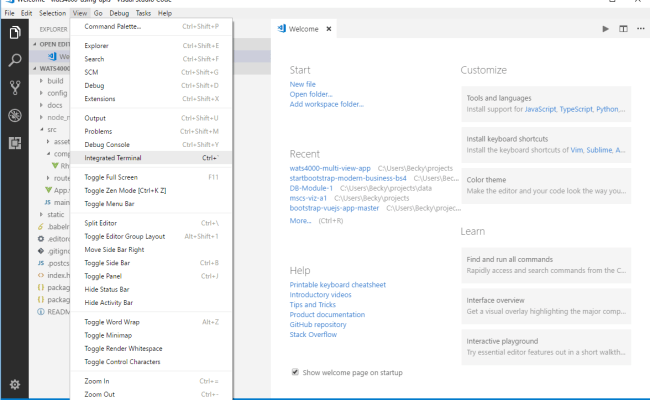Open the Go menu

(x=98, y=13)
